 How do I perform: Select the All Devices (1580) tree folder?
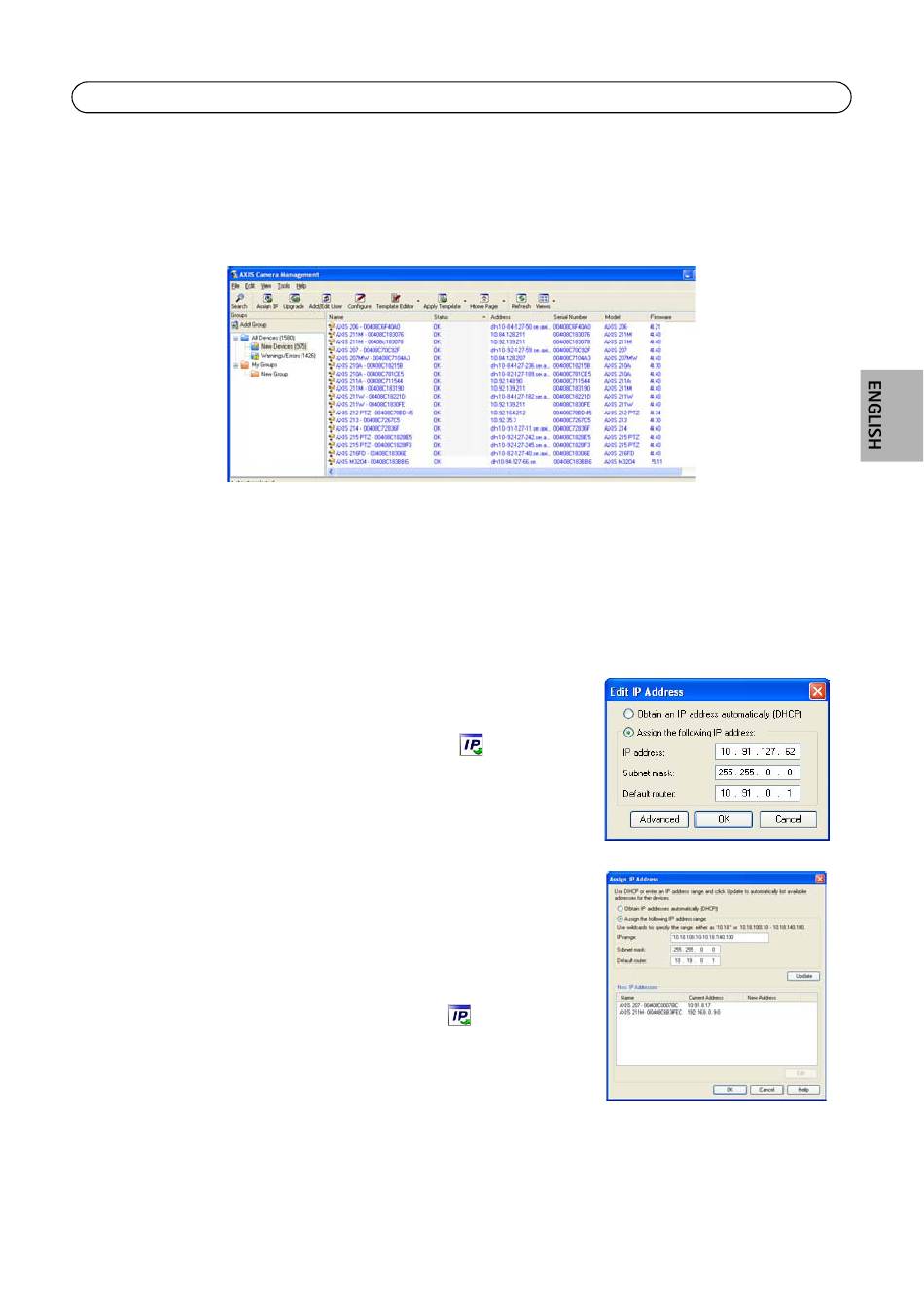coord(267,338)
